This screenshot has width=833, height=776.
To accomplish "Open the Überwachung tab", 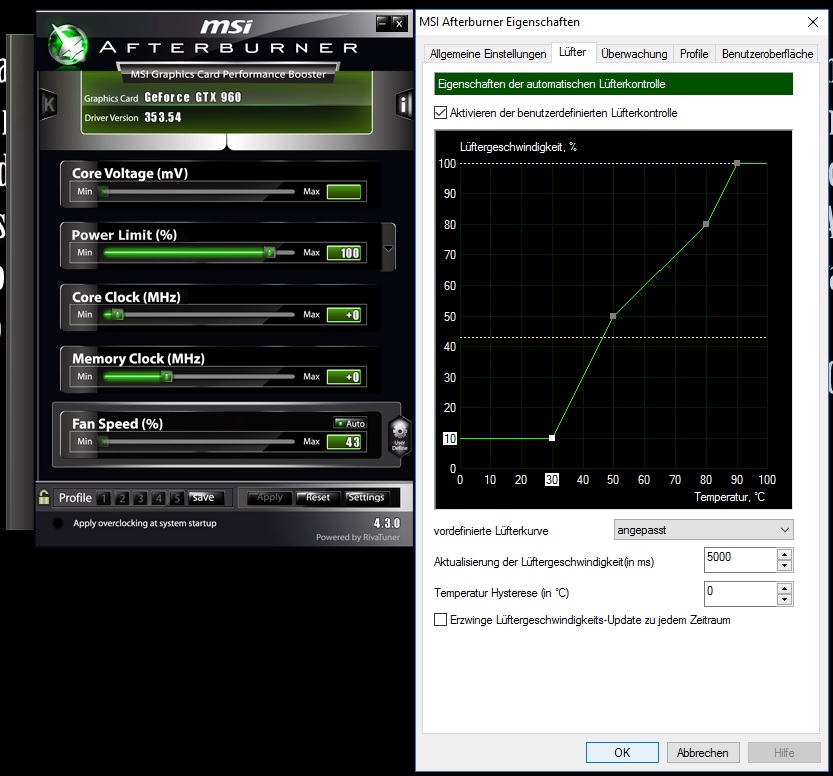I will pyautogui.click(x=634, y=54).
